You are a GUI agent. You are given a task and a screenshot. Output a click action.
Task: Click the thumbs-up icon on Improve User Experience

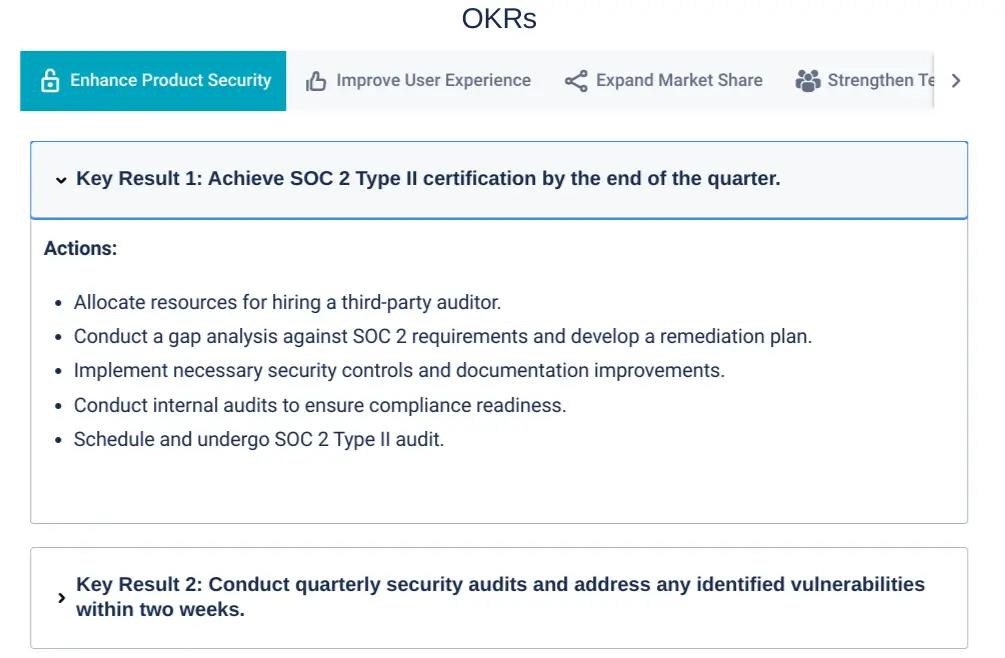click(316, 81)
